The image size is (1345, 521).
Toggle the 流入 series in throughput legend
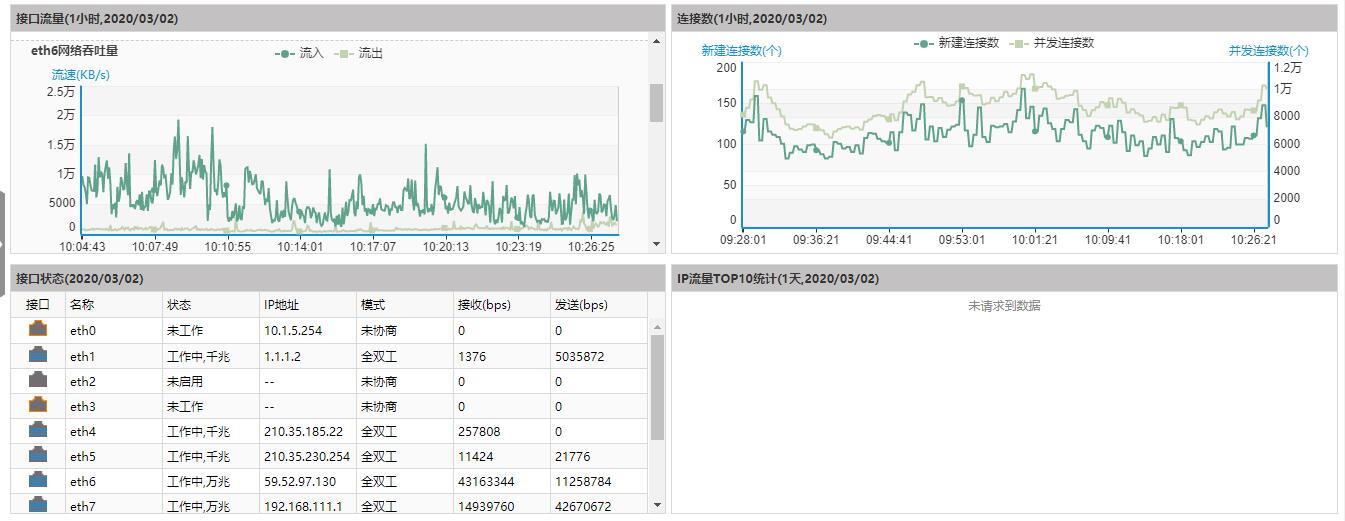pyautogui.click(x=300, y=53)
